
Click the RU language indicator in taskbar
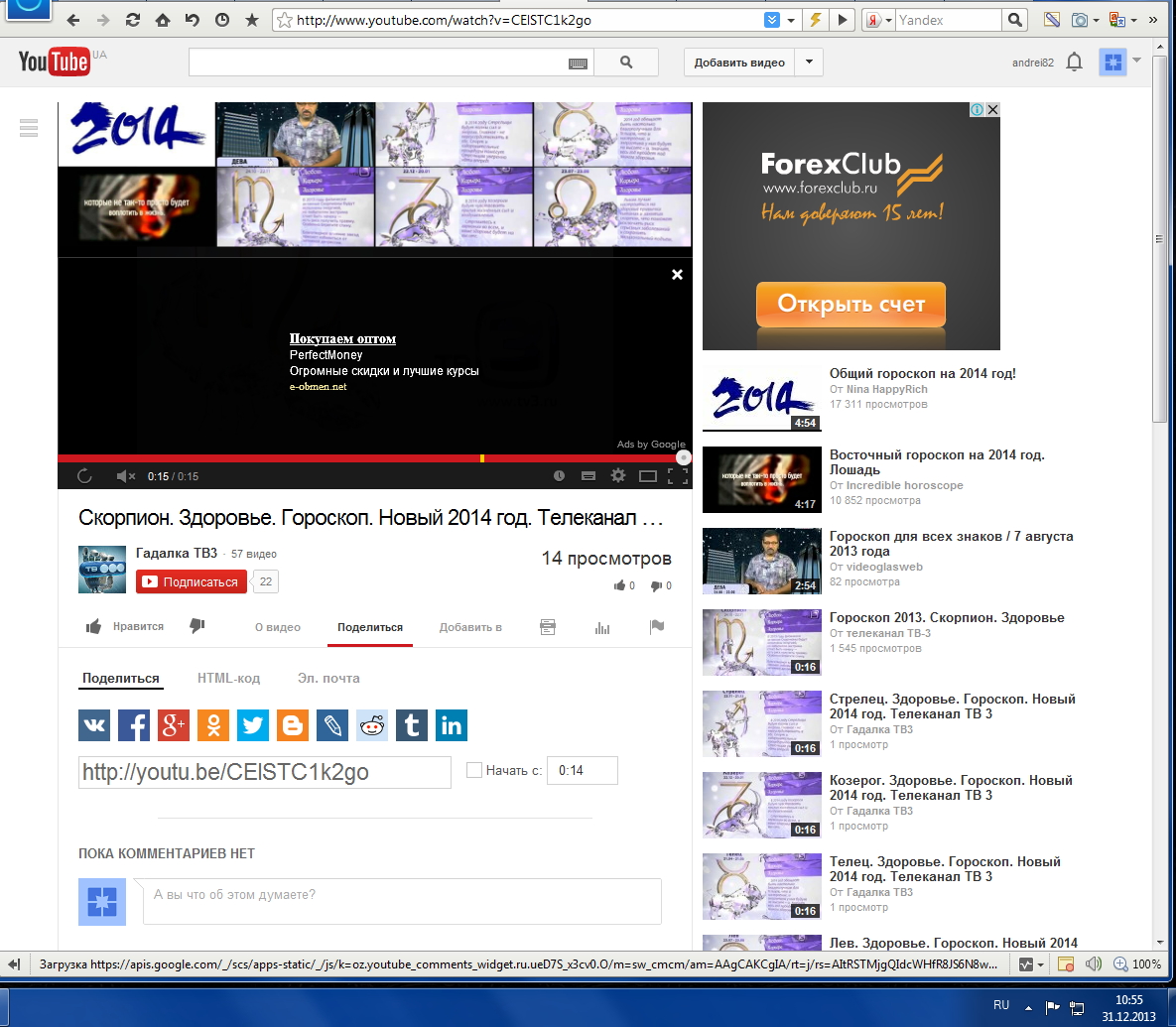1001,1004
